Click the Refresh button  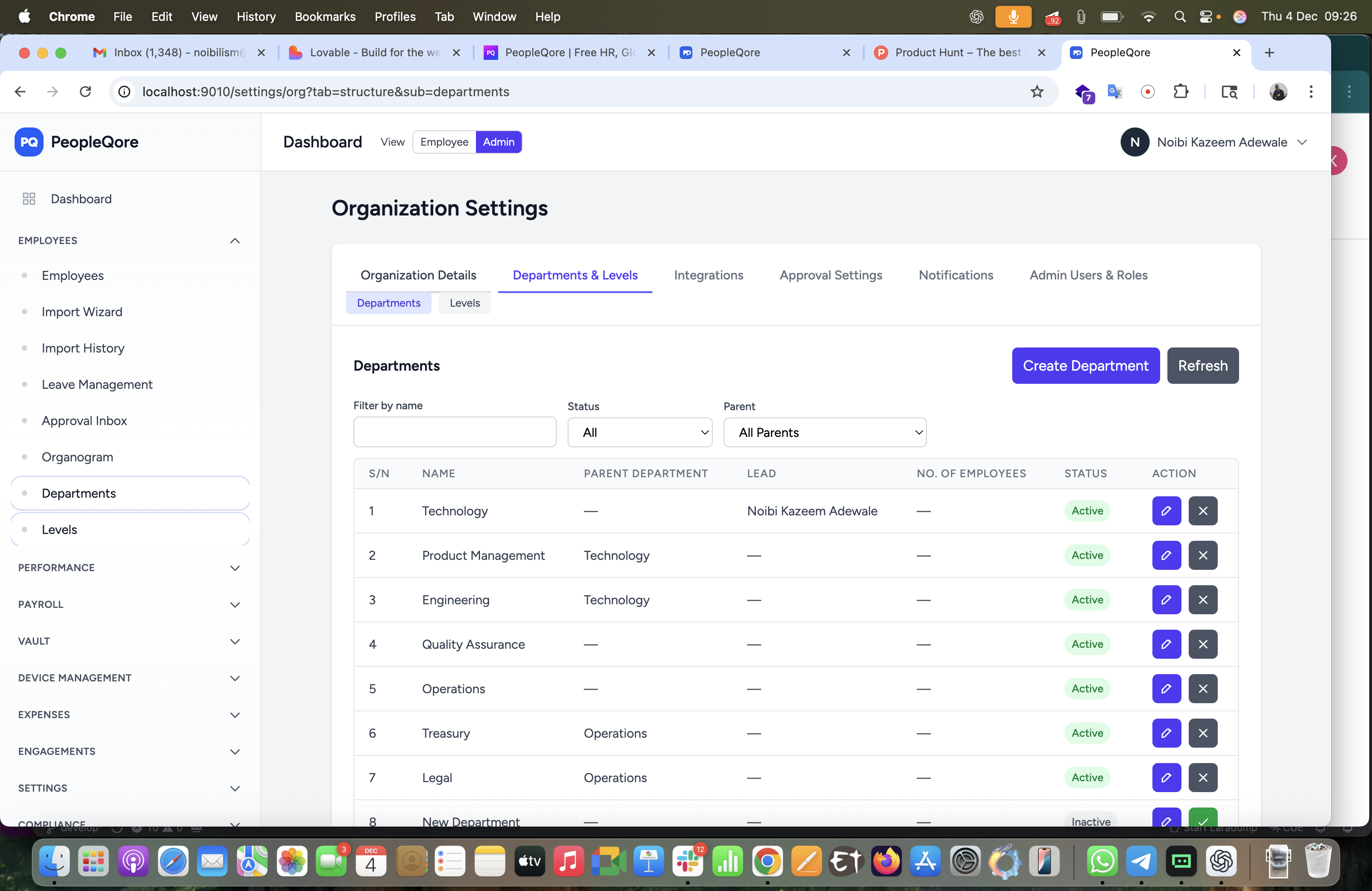click(1202, 365)
